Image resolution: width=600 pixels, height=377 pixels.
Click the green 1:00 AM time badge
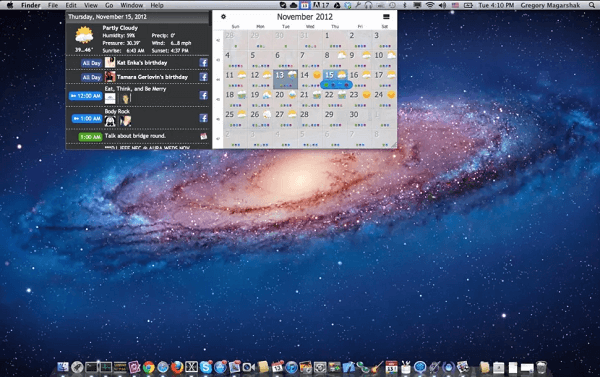pyautogui.click(x=90, y=137)
